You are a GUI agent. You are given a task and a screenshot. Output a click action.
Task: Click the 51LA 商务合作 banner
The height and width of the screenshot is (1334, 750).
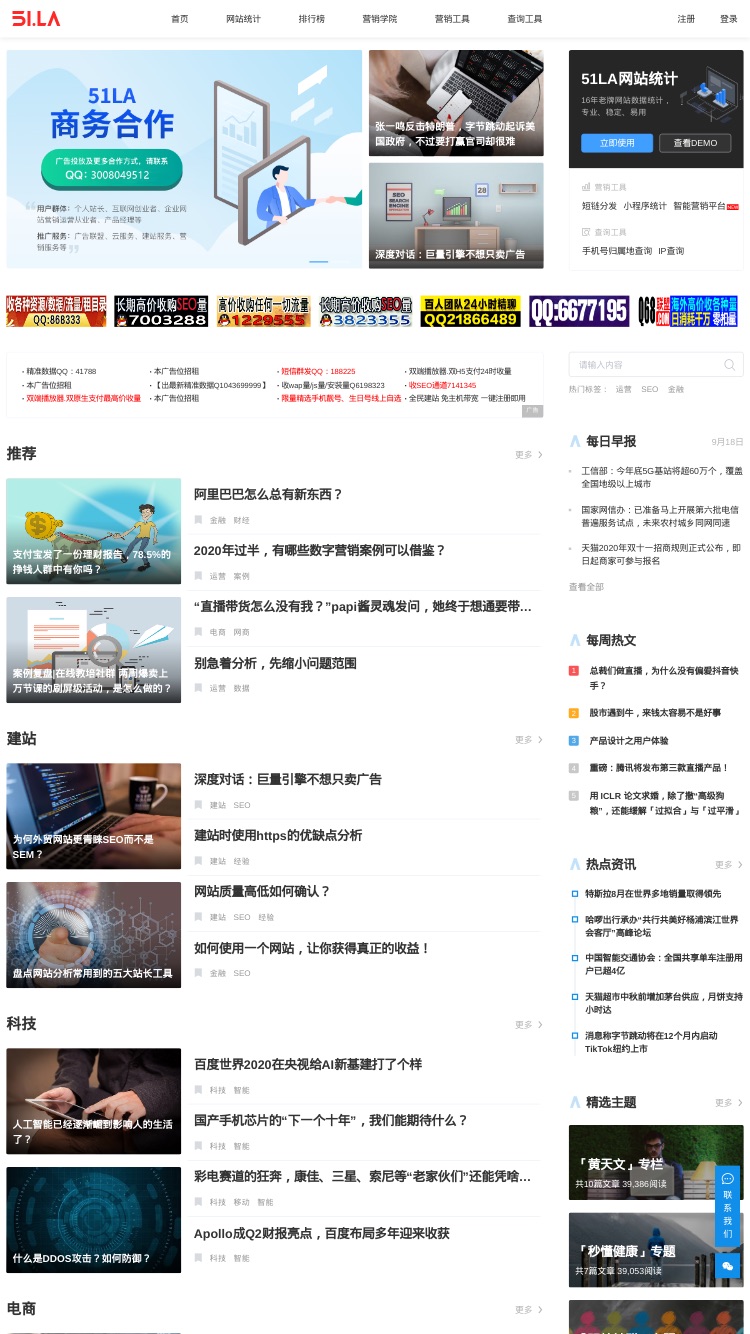coord(184,159)
